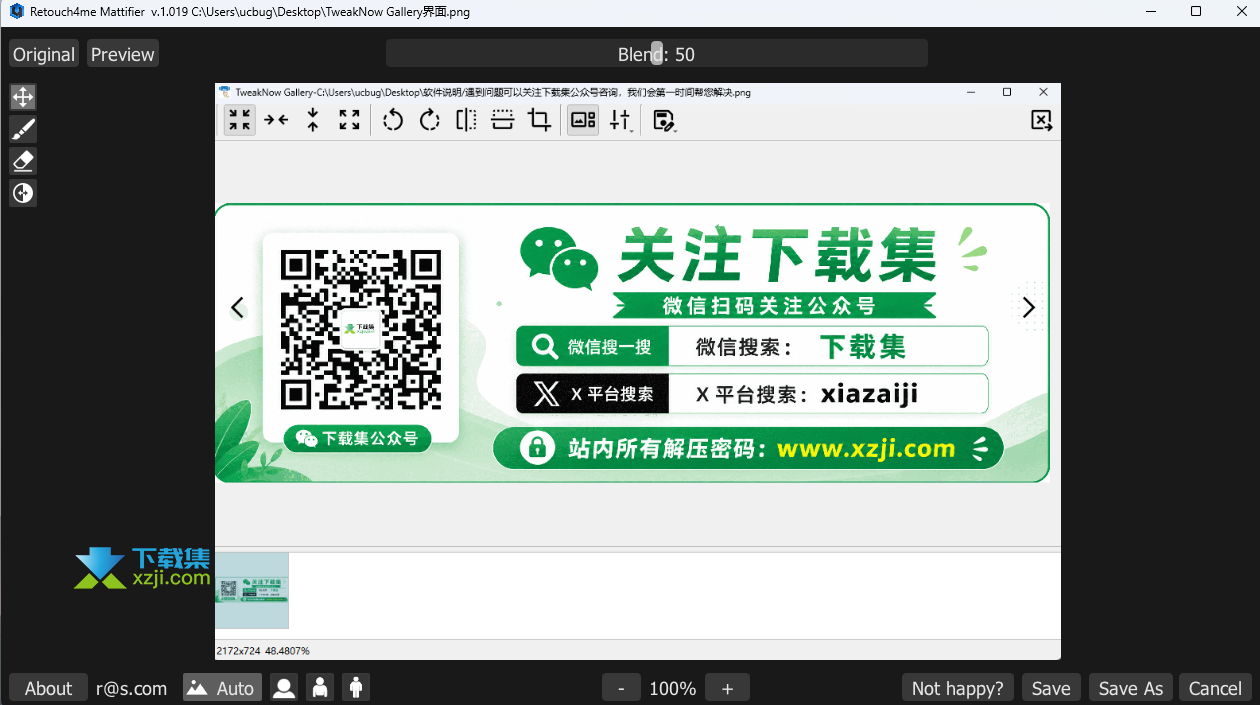
Task: Choose the face portrait mode icon
Action: [285, 688]
